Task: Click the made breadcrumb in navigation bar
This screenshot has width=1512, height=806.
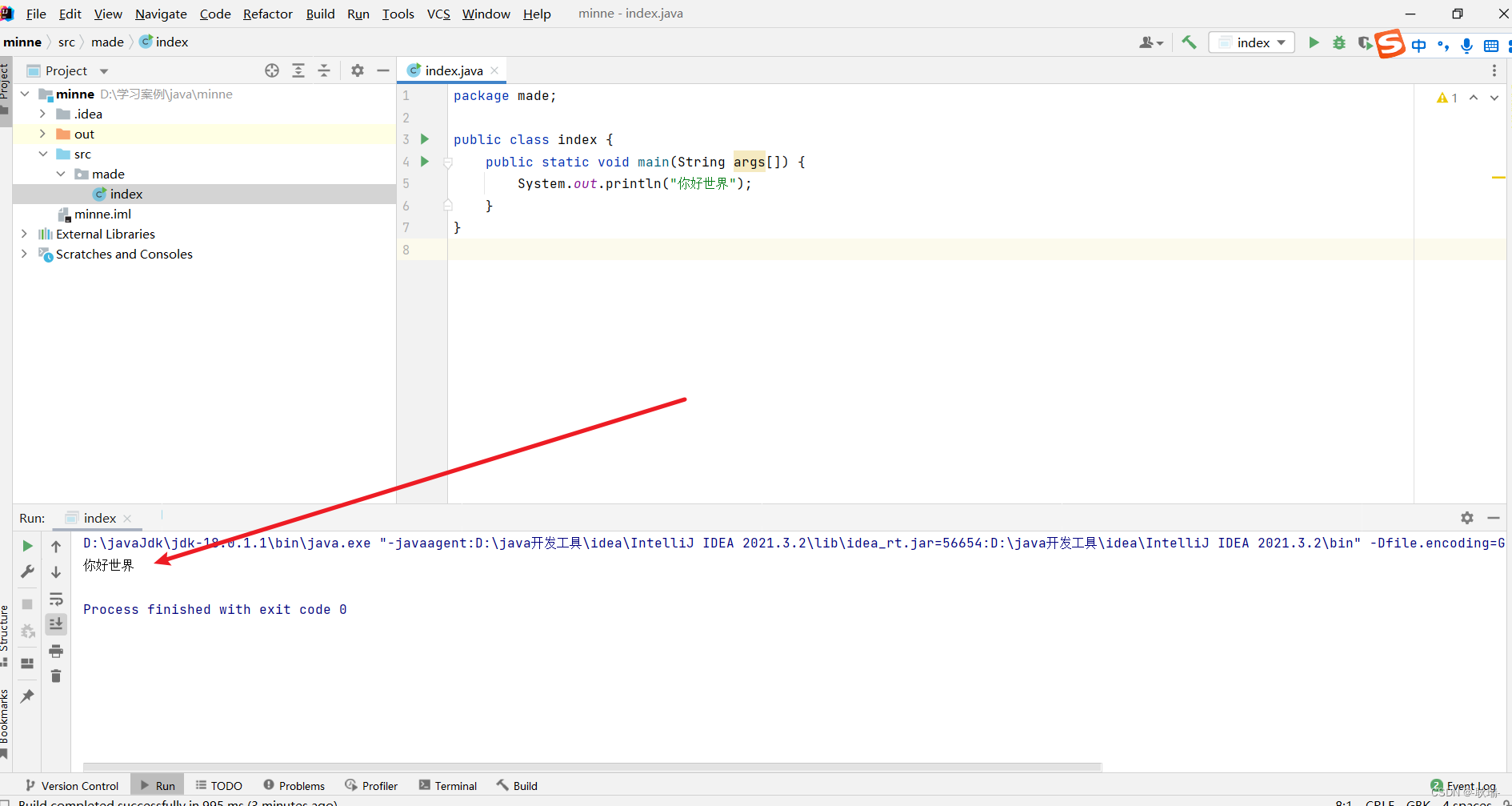Action: tap(107, 42)
